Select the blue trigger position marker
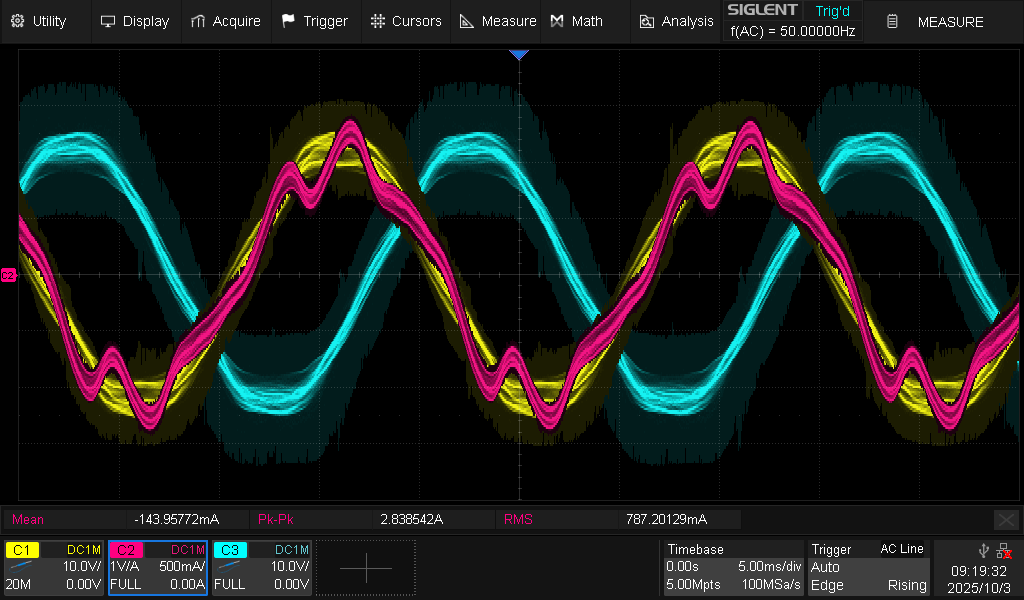Image resolution: width=1024 pixels, height=600 pixels. pos(518,54)
